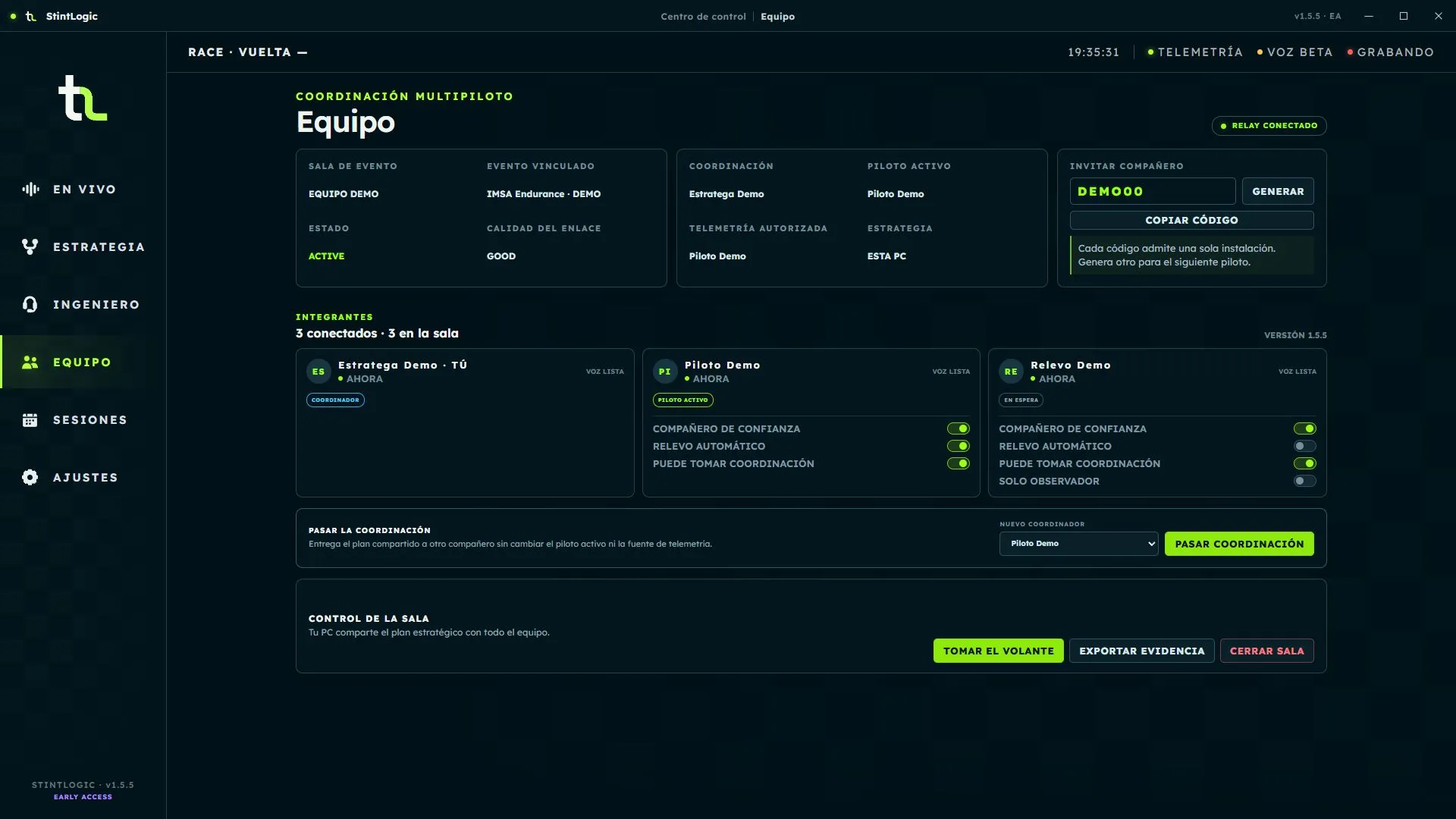Click the Generar invite code button
Image resolution: width=1456 pixels, height=819 pixels.
coord(1278,192)
